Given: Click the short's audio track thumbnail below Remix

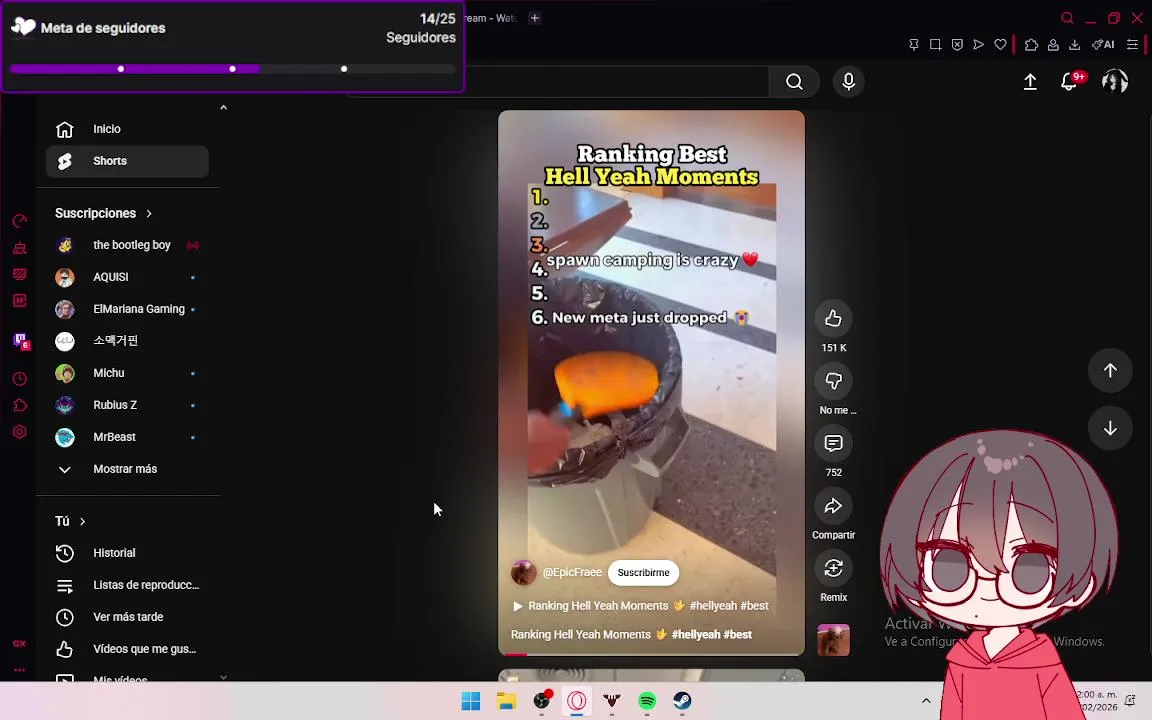Looking at the screenshot, I should click(833, 640).
